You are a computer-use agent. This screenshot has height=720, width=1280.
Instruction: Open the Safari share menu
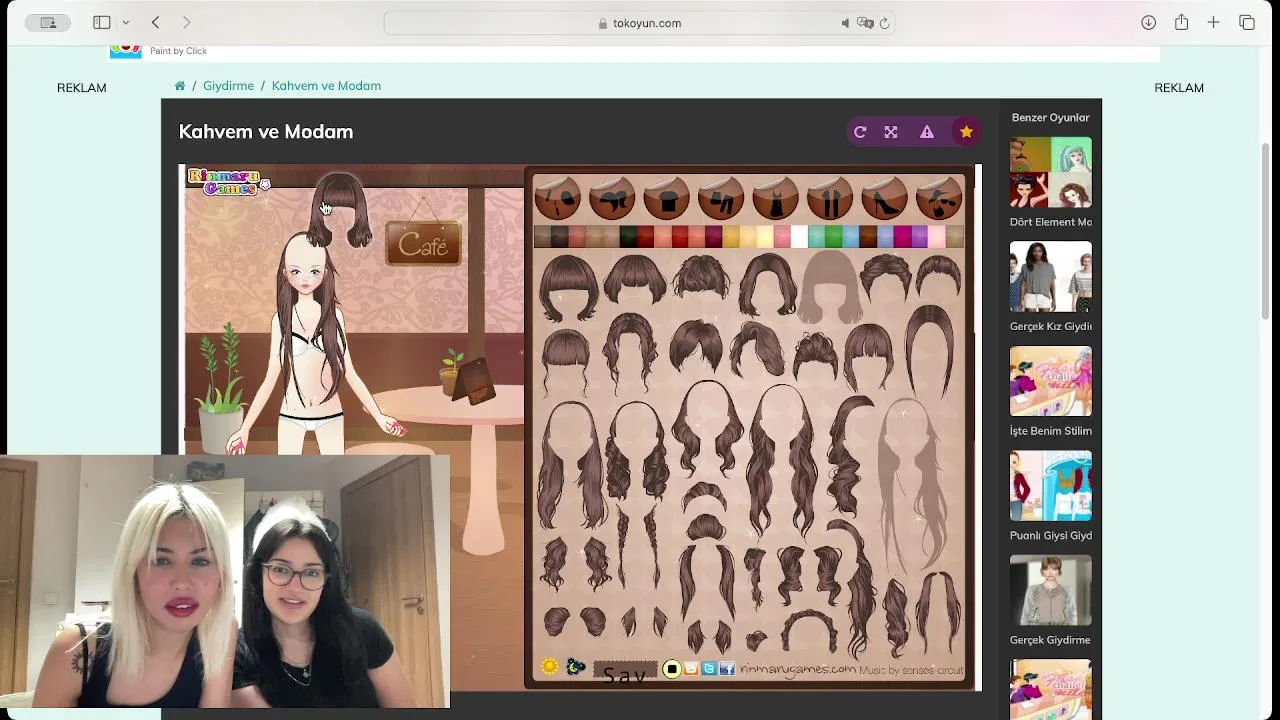(1181, 22)
